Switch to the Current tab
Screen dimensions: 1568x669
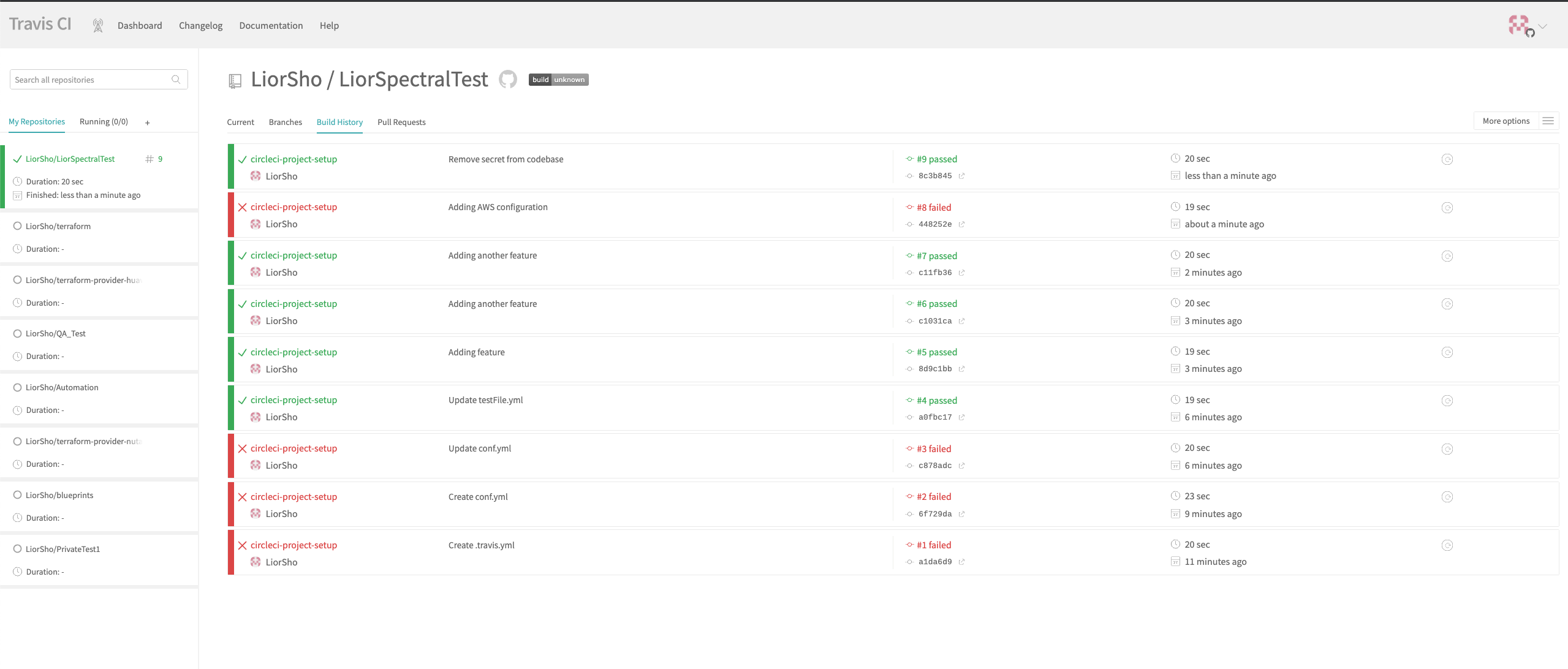point(240,123)
